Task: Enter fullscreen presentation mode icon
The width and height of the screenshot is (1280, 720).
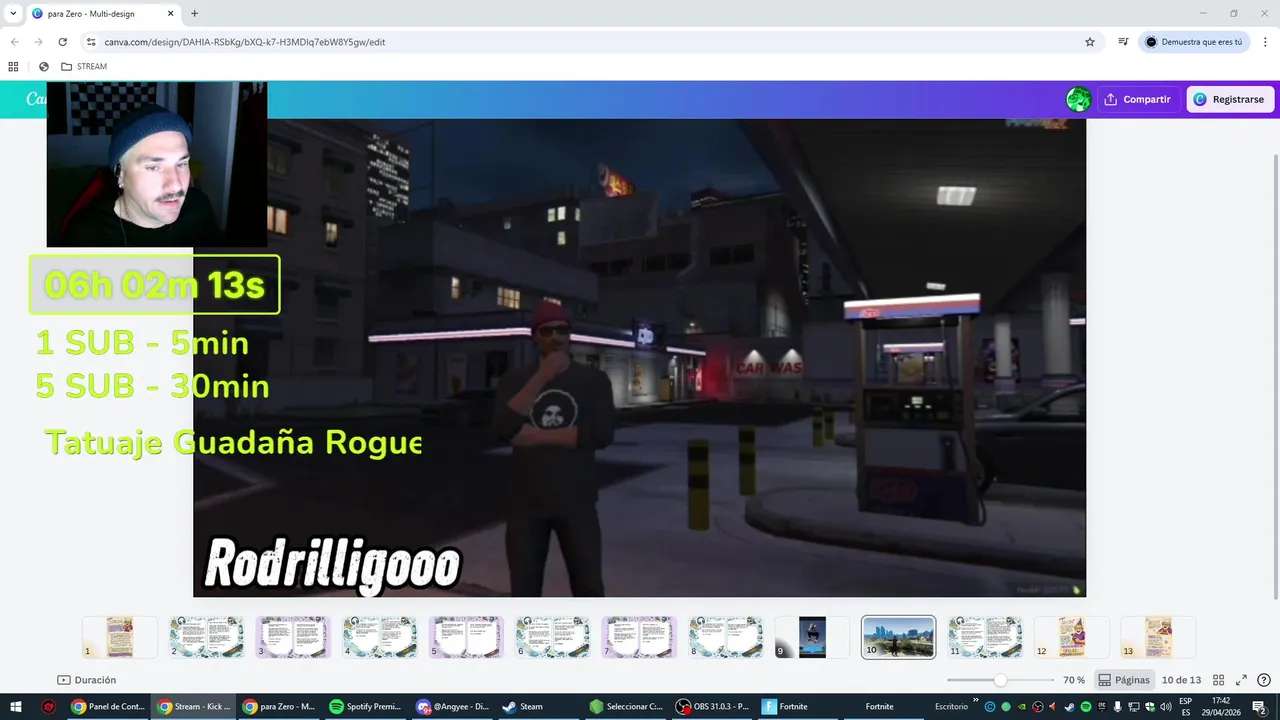Action: tap(1241, 680)
